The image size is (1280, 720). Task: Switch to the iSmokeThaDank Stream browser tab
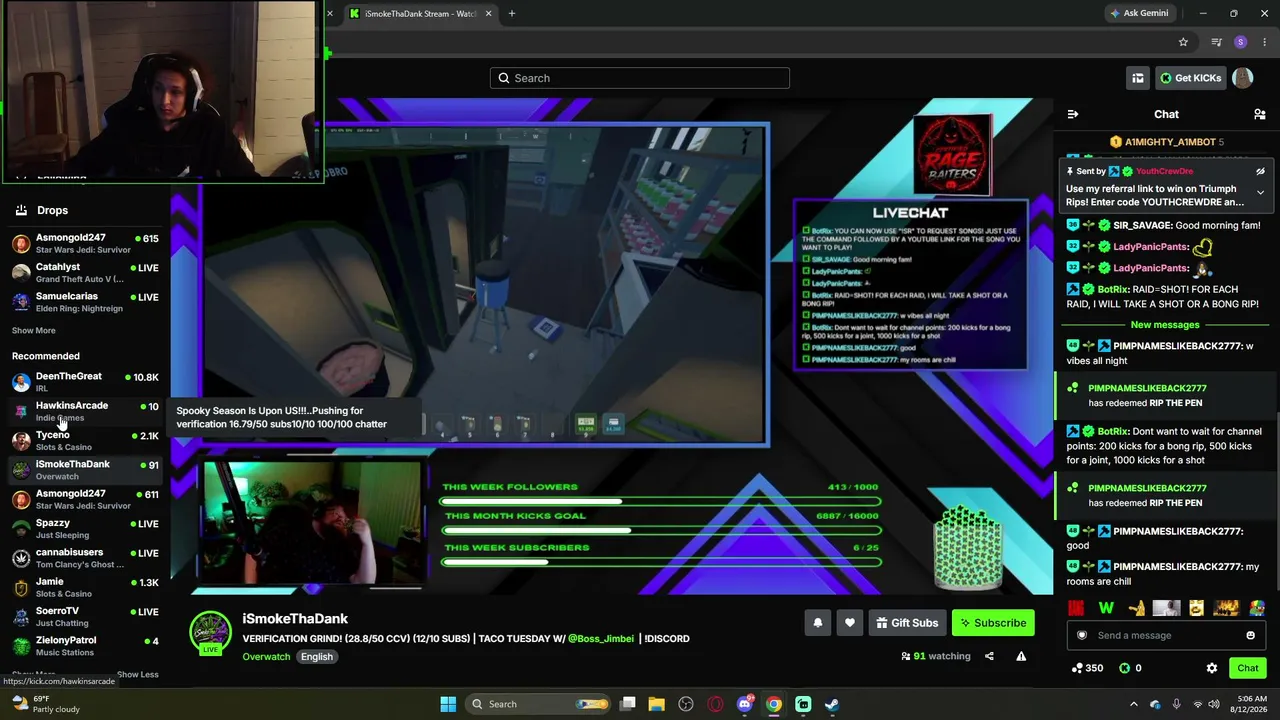tap(420, 14)
